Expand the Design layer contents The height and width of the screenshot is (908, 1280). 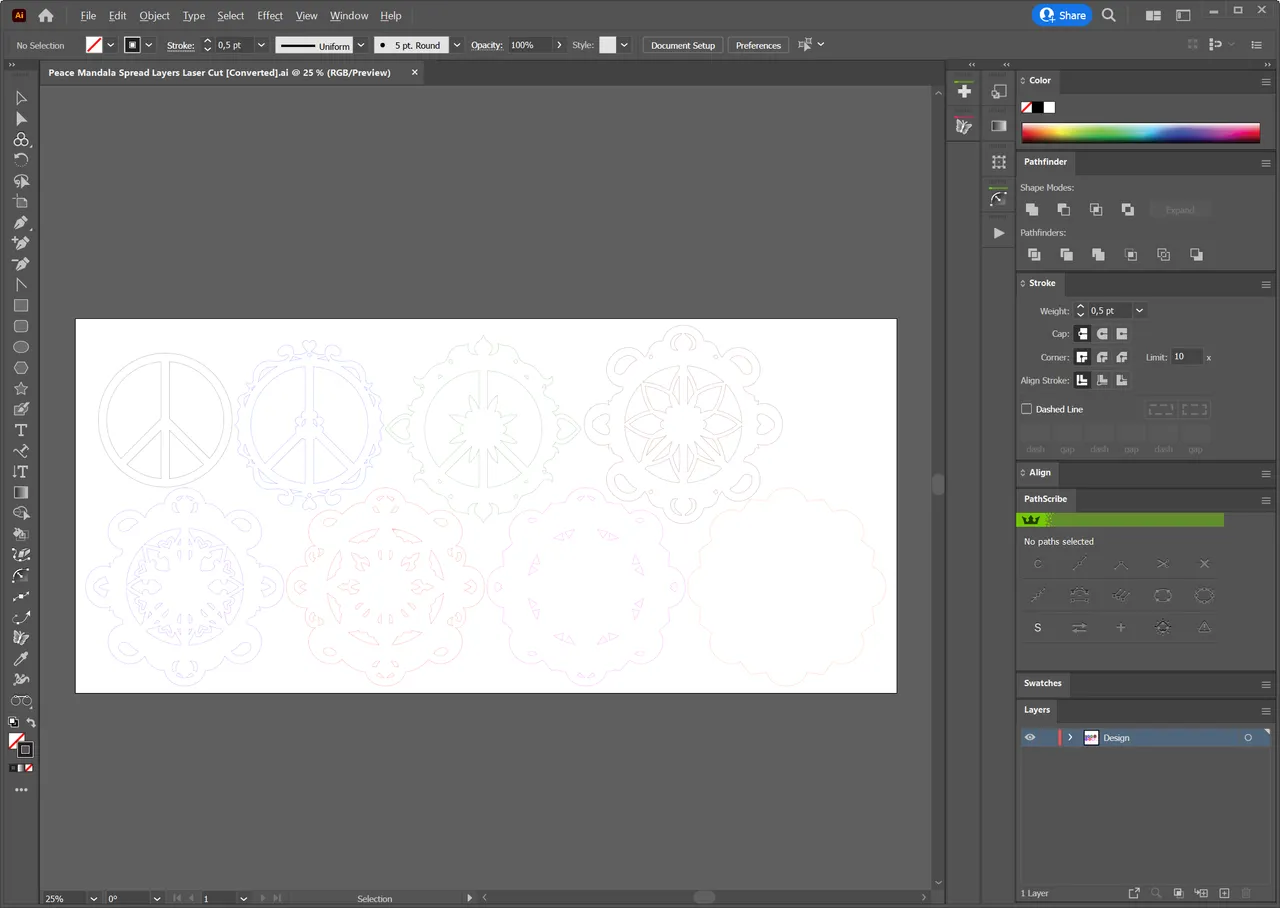[x=1070, y=738]
